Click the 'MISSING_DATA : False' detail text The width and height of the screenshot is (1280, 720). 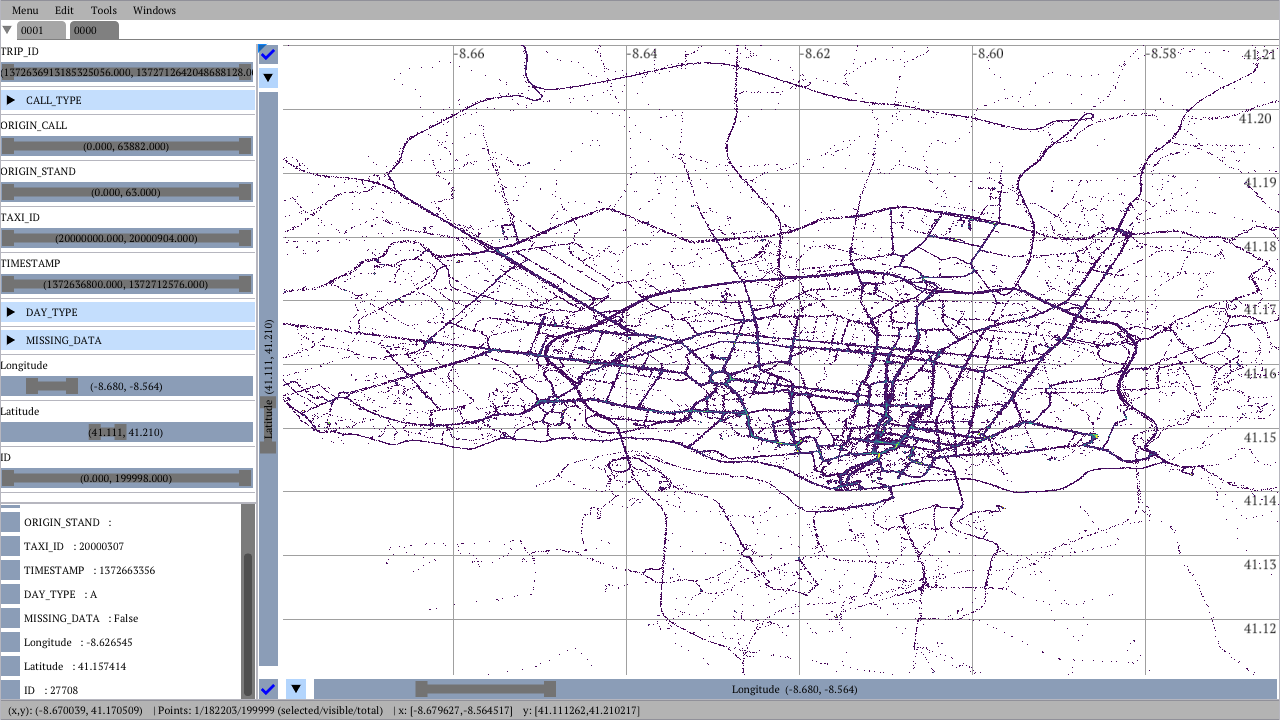(81, 618)
